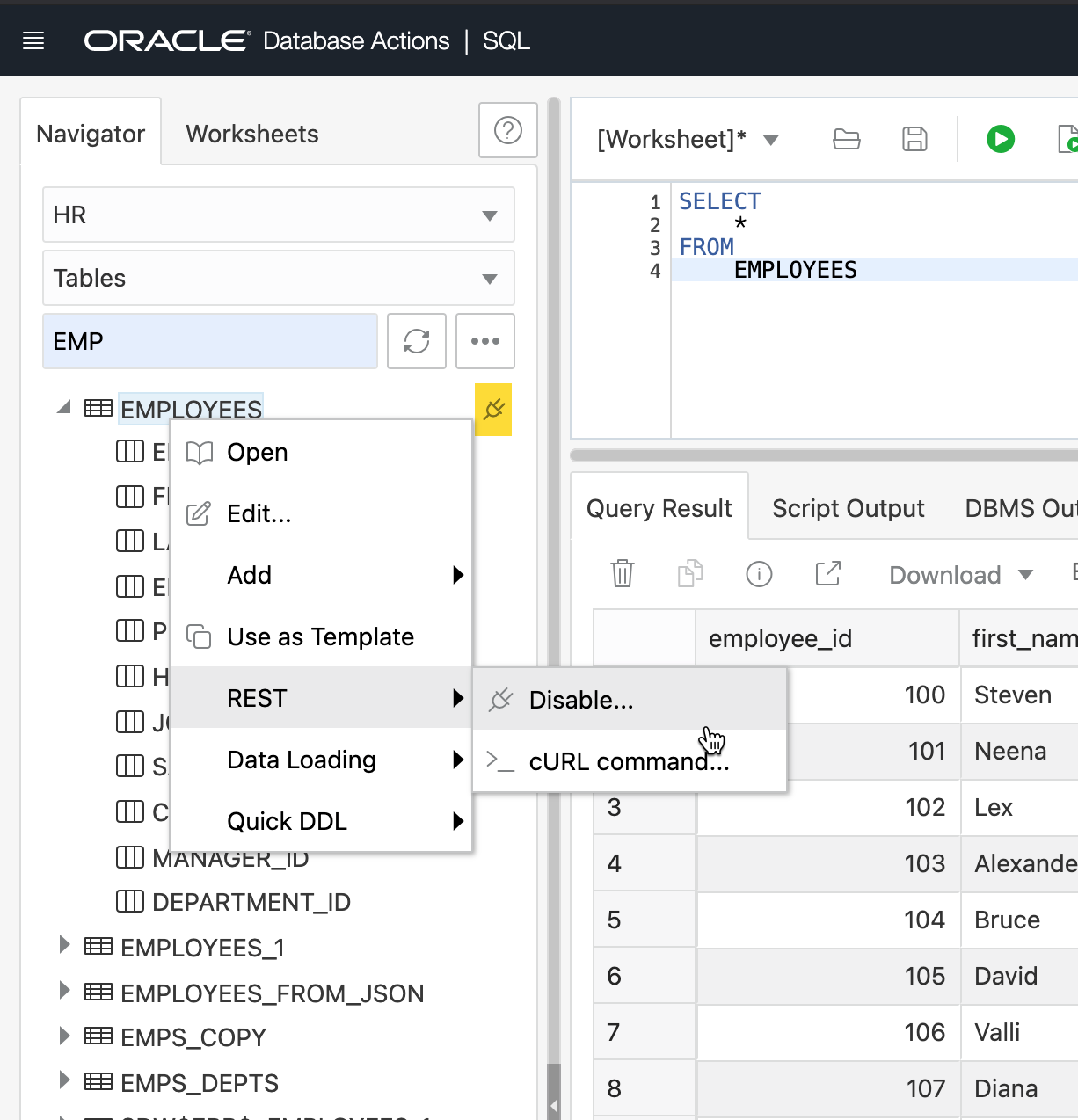
Task: Click the EMPS_COPY table icon
Action: (x=98, y=1036)
